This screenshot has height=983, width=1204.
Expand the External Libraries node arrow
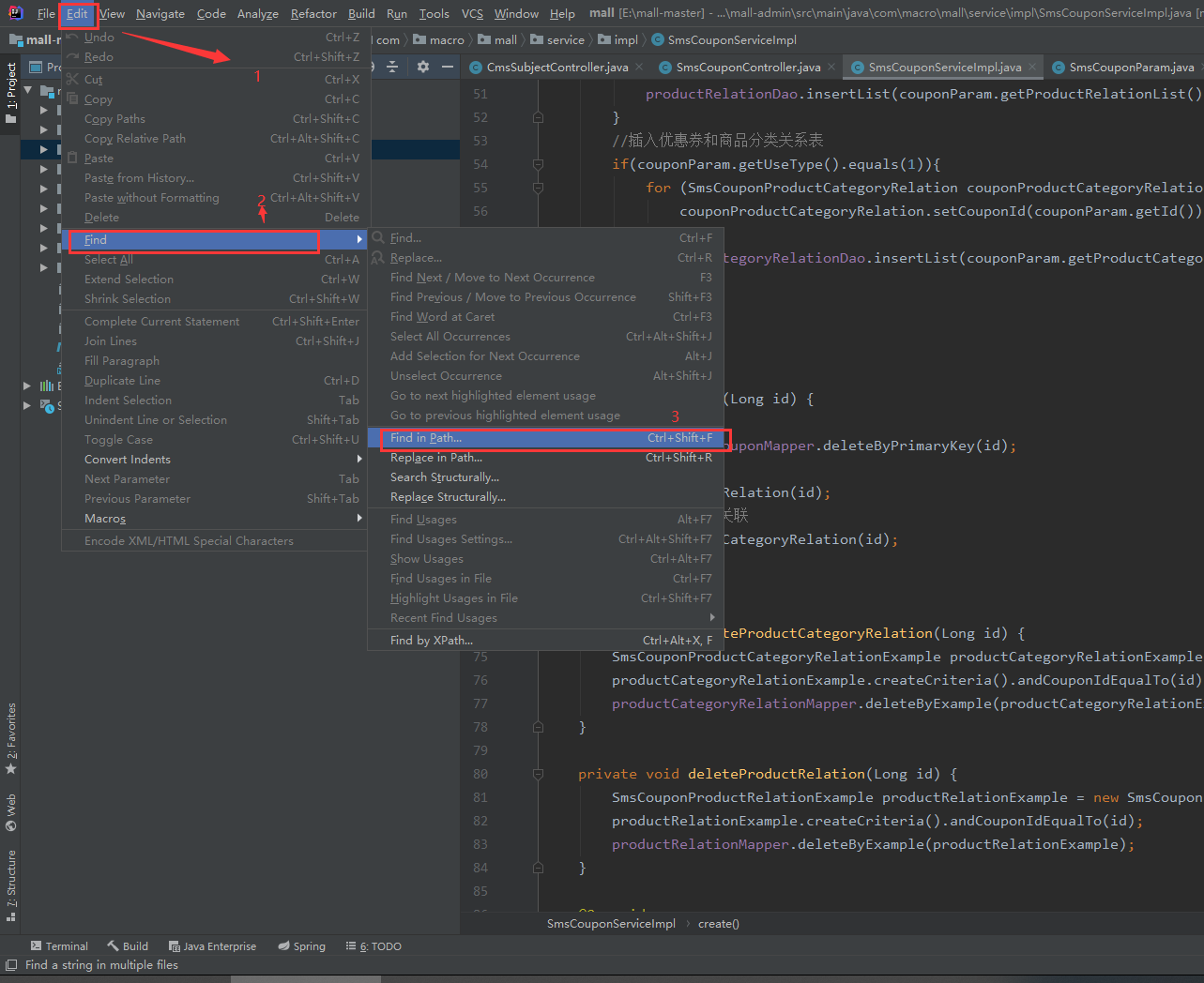pos(27,386)
